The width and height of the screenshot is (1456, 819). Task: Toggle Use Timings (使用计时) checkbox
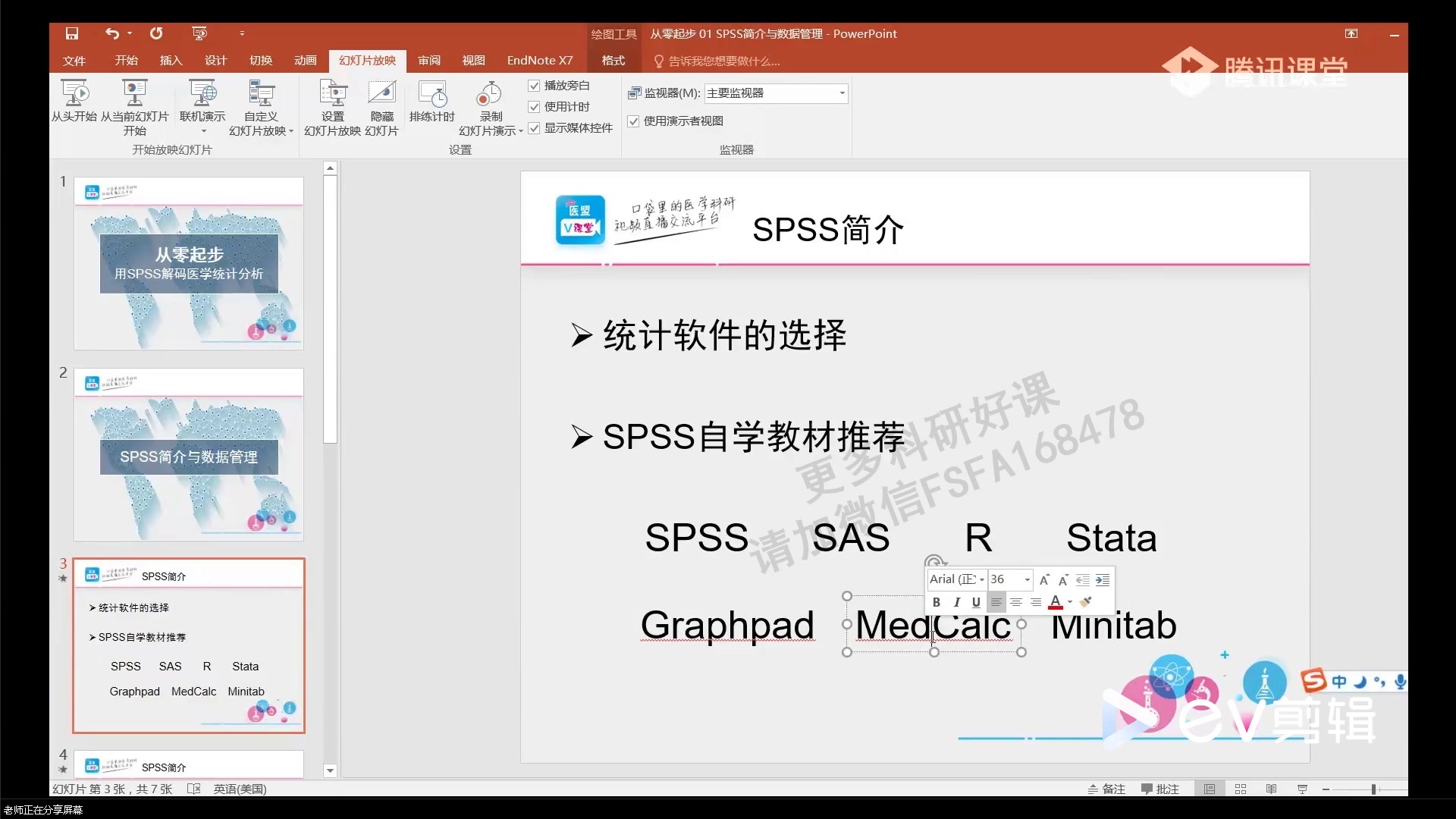[534, 107]
